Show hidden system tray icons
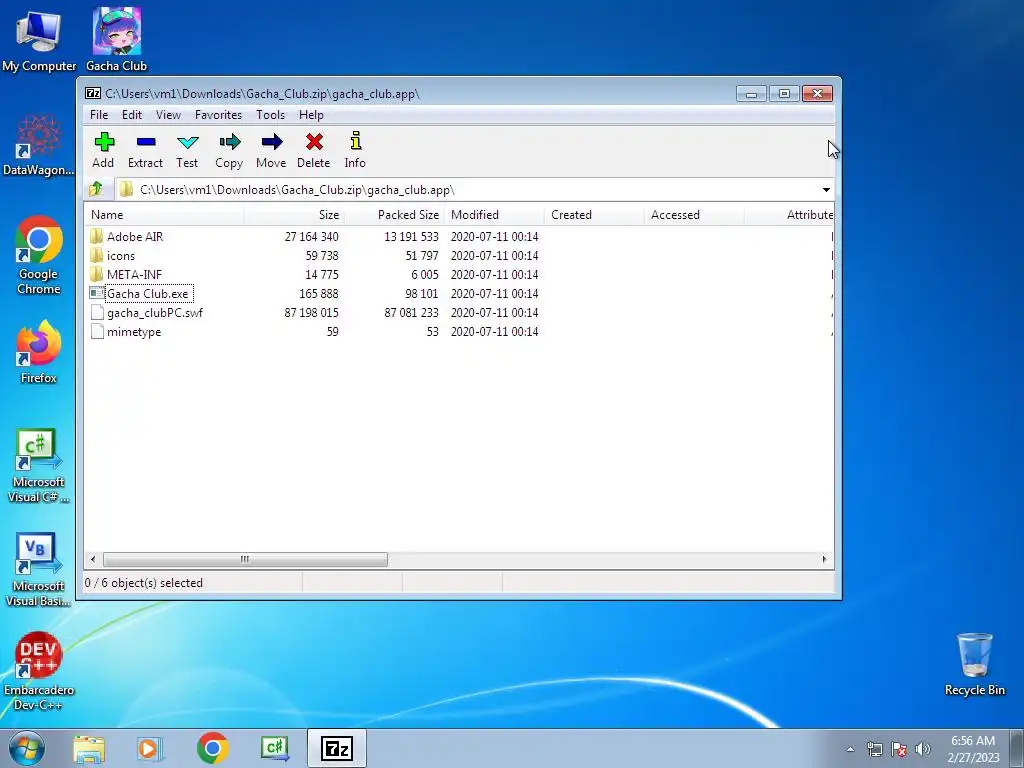Image resolution: width=1024 pixels, height=768 pixels. coord(850,749)
